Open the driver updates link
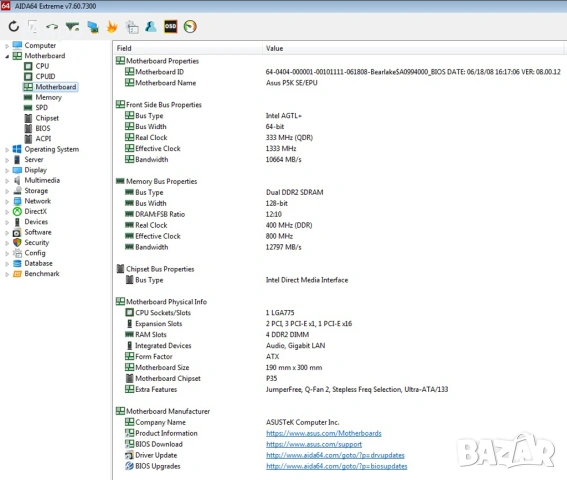This screenshot has width=567, height=480. [x=335, y=455]
